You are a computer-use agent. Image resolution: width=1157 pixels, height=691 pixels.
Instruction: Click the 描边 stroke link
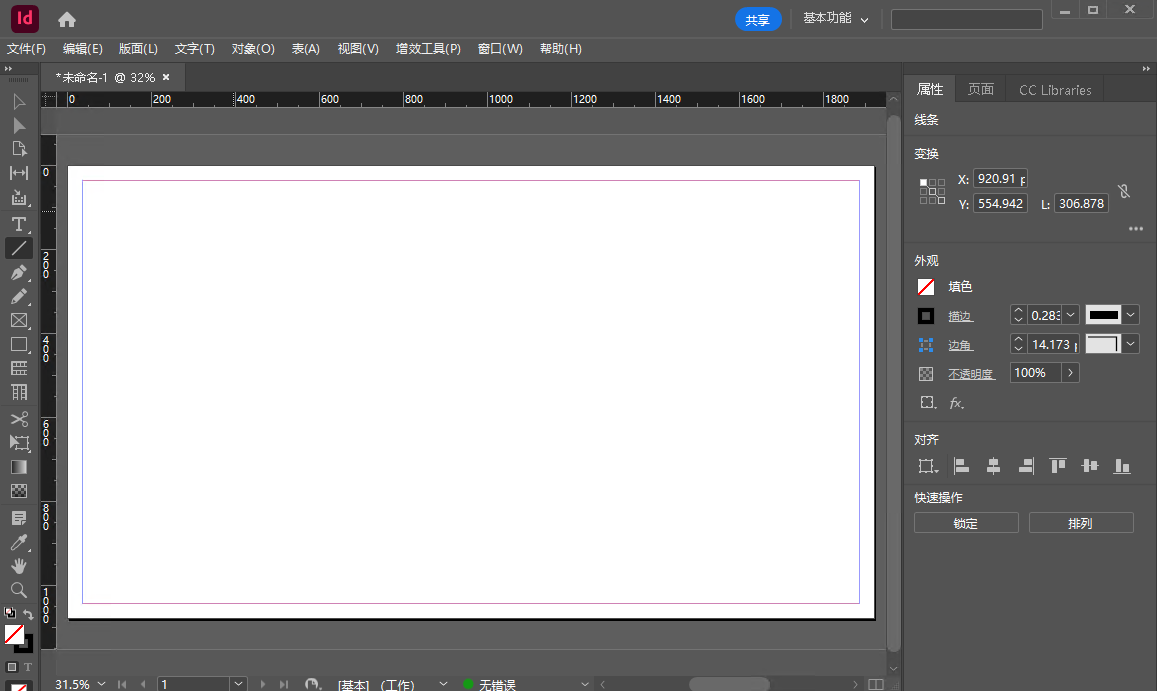pyautogui.click(x=960, y=316)
